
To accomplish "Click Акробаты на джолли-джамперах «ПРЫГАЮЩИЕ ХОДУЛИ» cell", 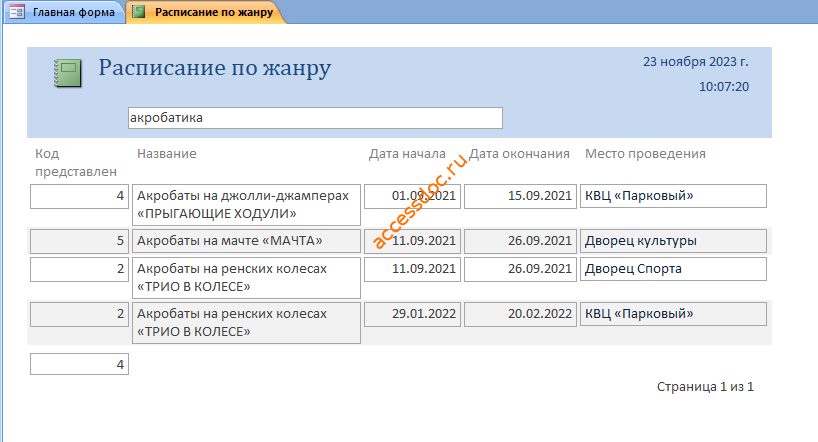I will [246, 205].
